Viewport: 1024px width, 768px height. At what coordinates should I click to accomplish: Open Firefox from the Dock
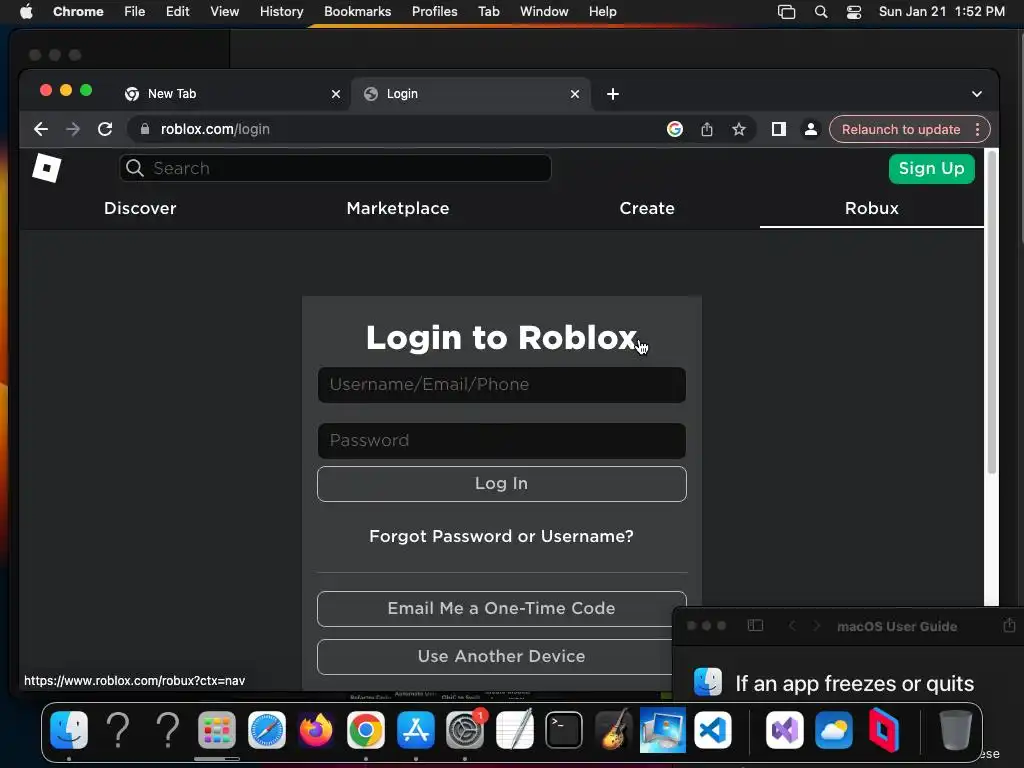pos(316,730)
